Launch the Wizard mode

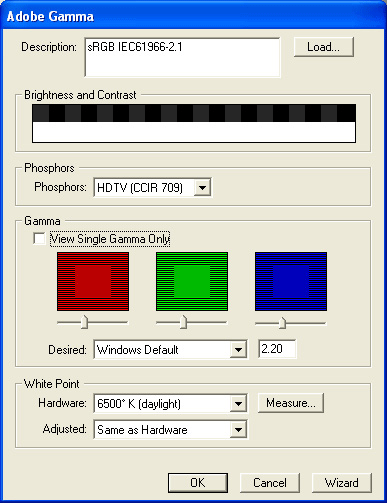point(342,483)
